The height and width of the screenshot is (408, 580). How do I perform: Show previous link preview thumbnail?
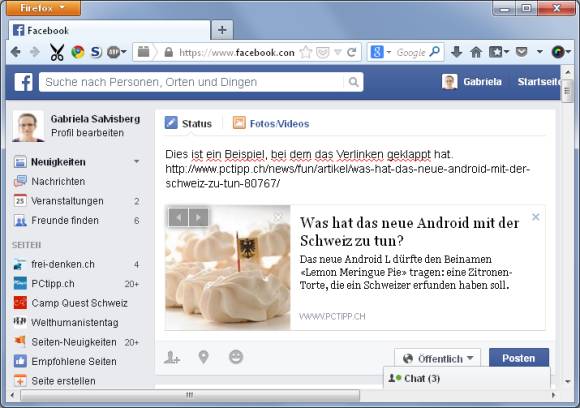(178, 218)
